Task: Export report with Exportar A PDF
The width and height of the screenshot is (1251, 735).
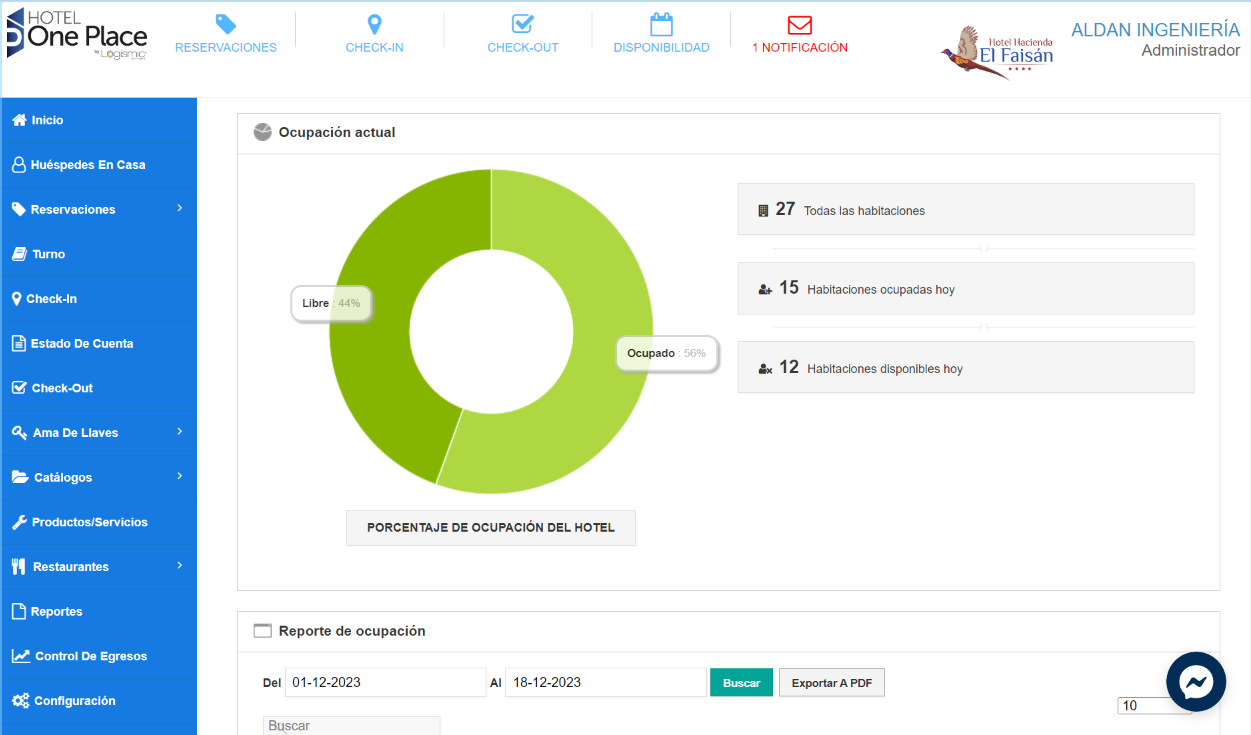Action: tap(831, 683)
